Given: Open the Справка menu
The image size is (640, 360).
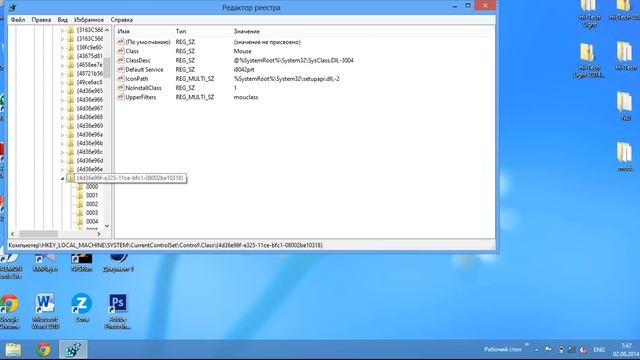Looking at the screenshot, I should coord(122,20).
